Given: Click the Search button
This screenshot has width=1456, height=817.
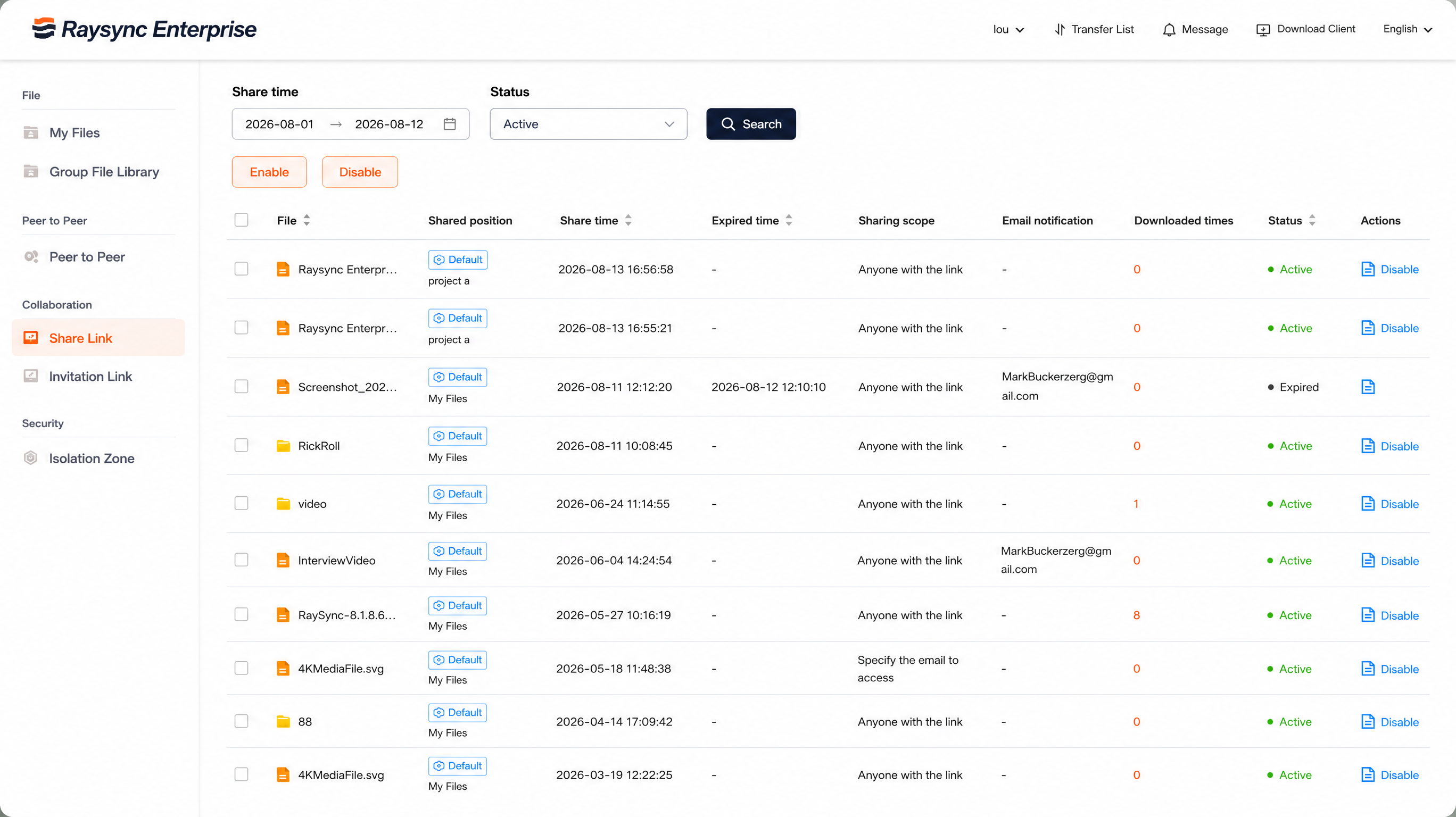Looking at the screenshot, I should pyautogui.click(x=751, y=124).
